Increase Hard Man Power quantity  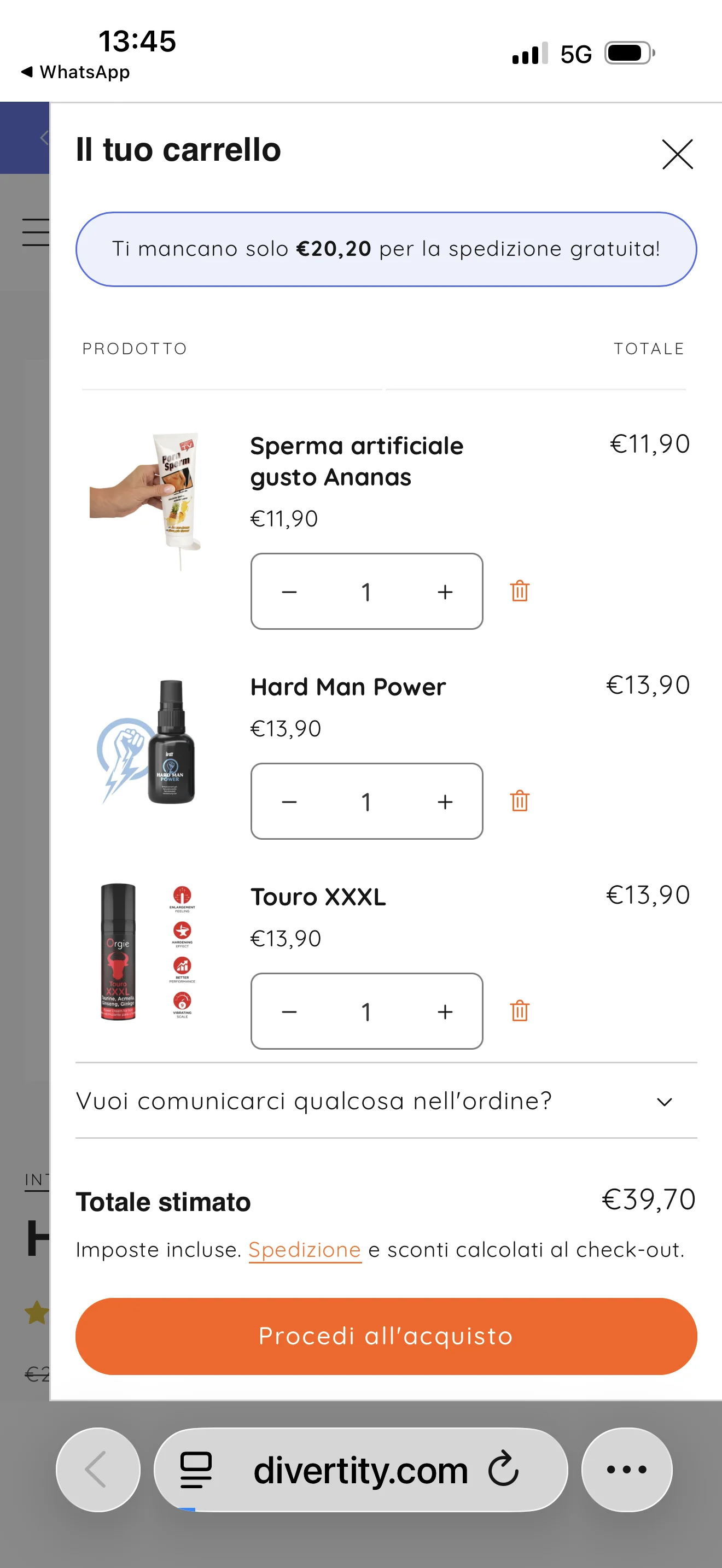point(445,801)
